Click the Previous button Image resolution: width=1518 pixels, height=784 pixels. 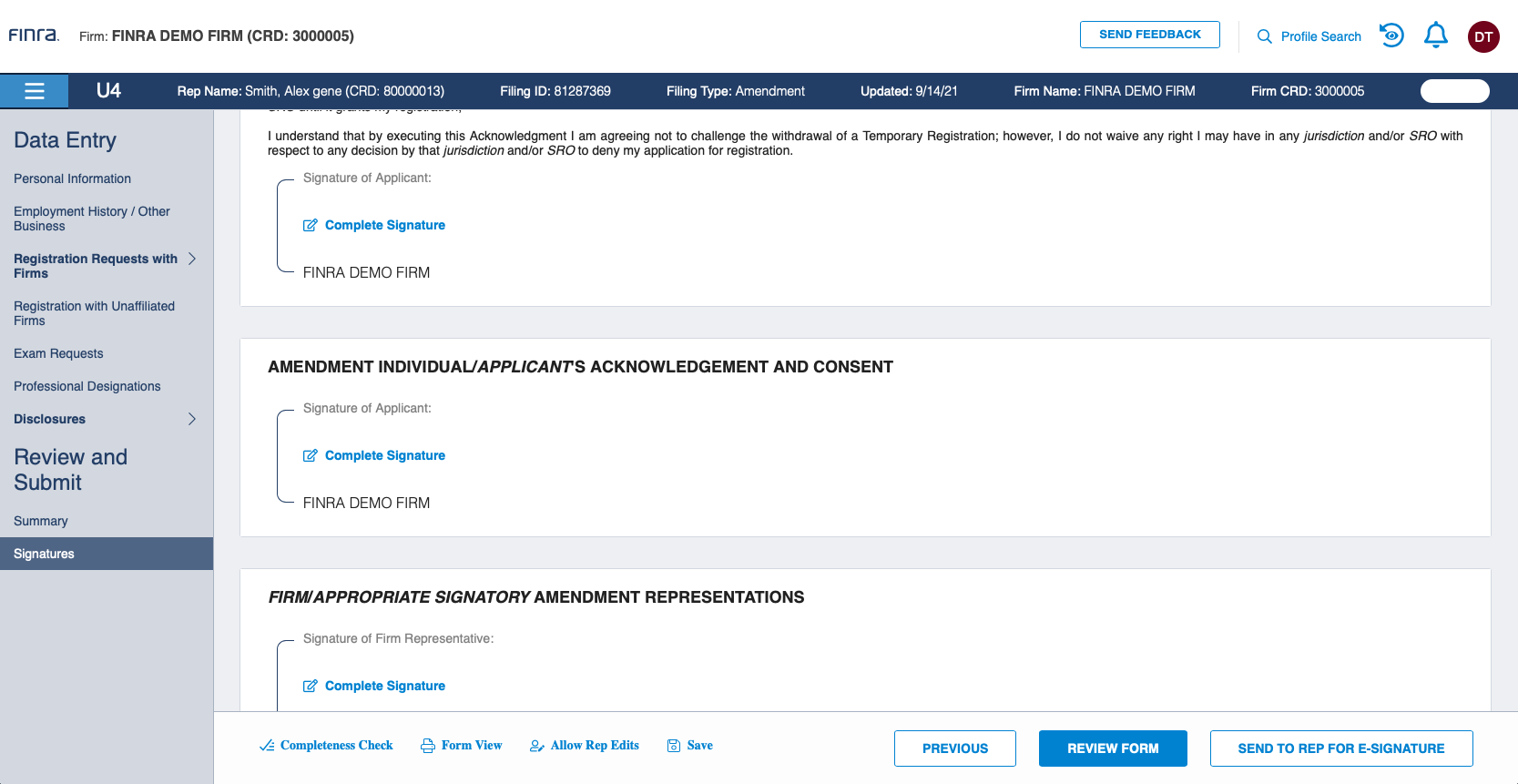click(954, 748)
